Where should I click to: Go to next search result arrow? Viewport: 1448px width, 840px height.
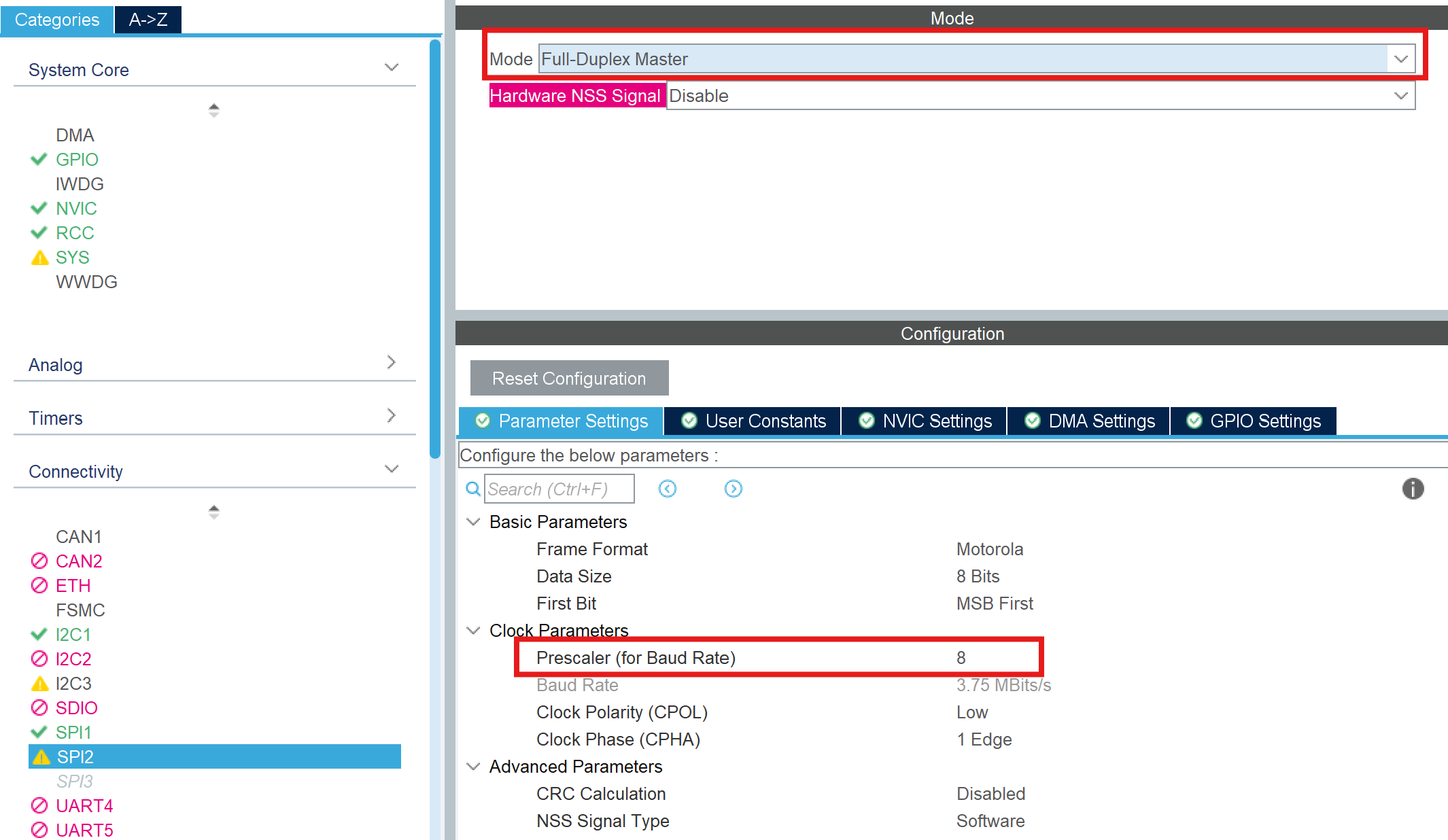pos(733,489)
